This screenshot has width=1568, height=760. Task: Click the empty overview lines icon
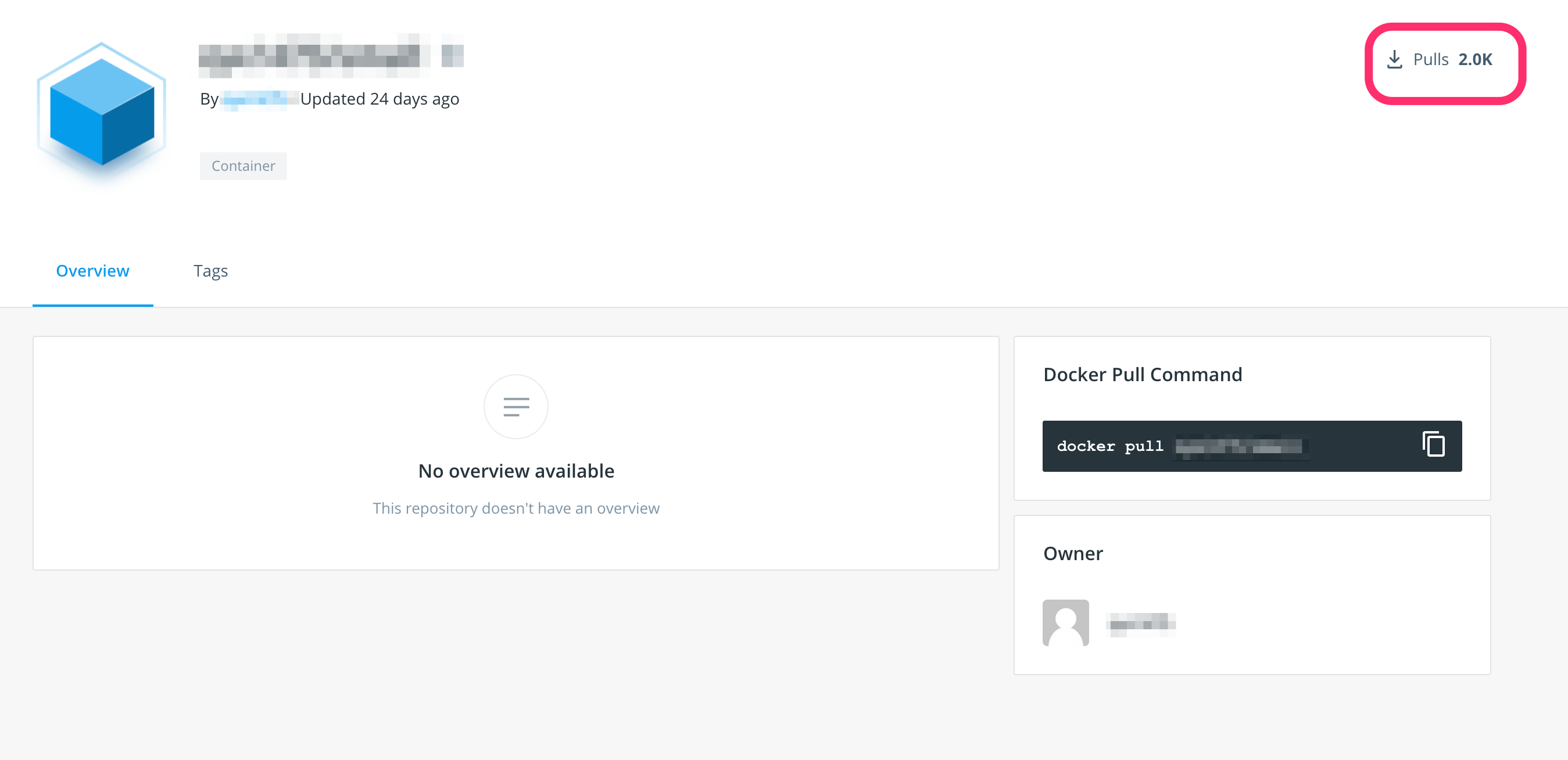[x=515, y=407]
